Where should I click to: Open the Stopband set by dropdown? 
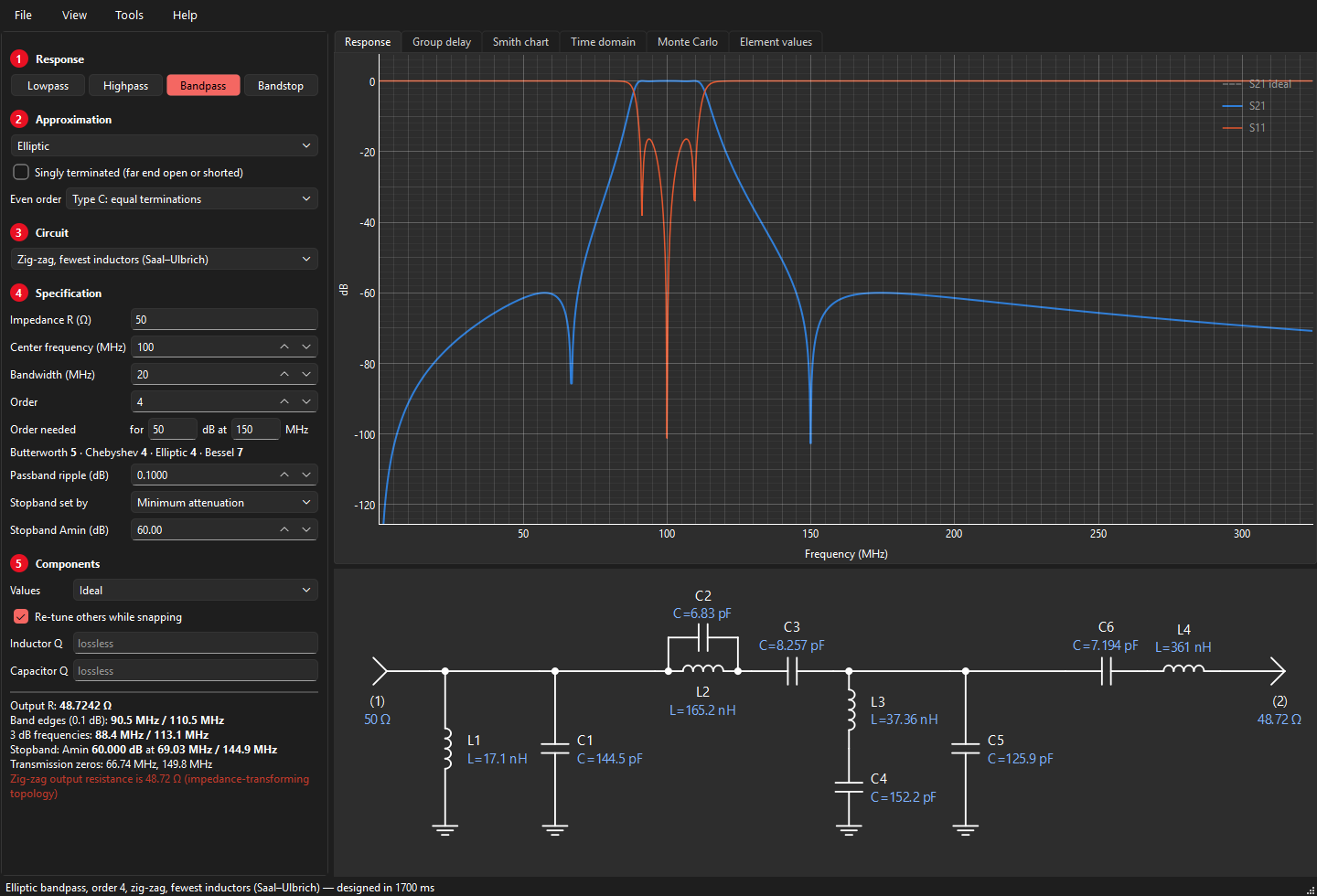pos(224,503)
